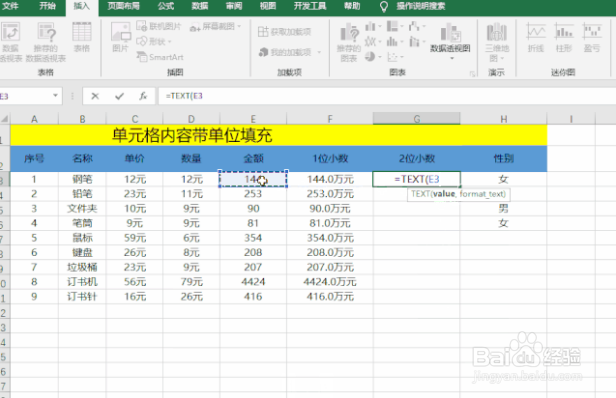Insert a SmartArt graphic
The height and width of the screenshot is (398, 616).
coord(160,57)
